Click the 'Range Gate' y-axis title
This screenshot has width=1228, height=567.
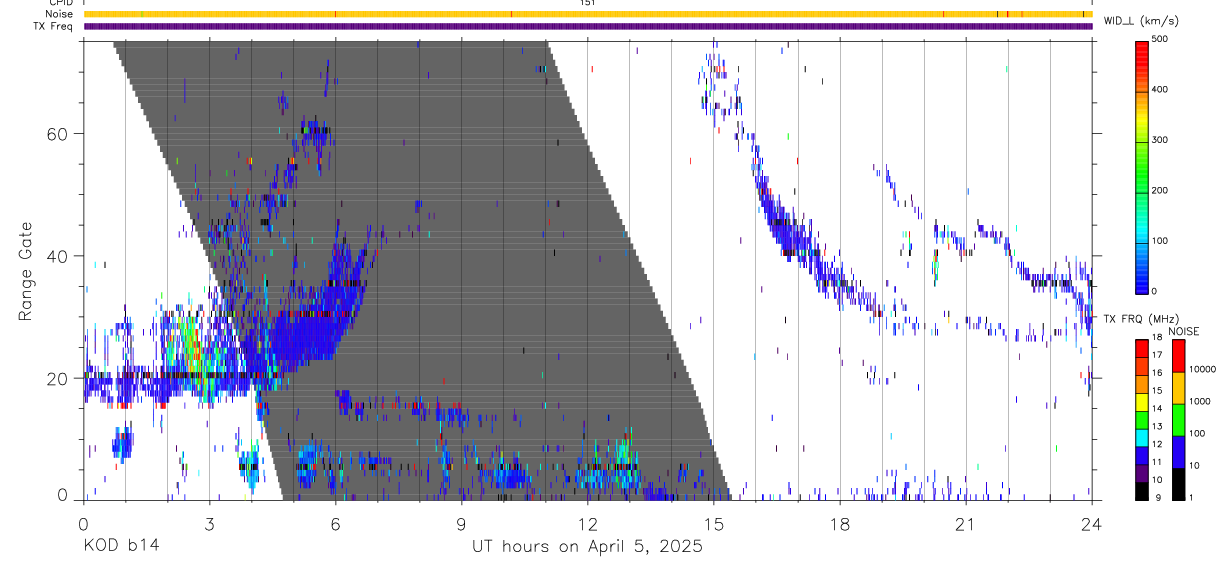[x=27, y=272]
